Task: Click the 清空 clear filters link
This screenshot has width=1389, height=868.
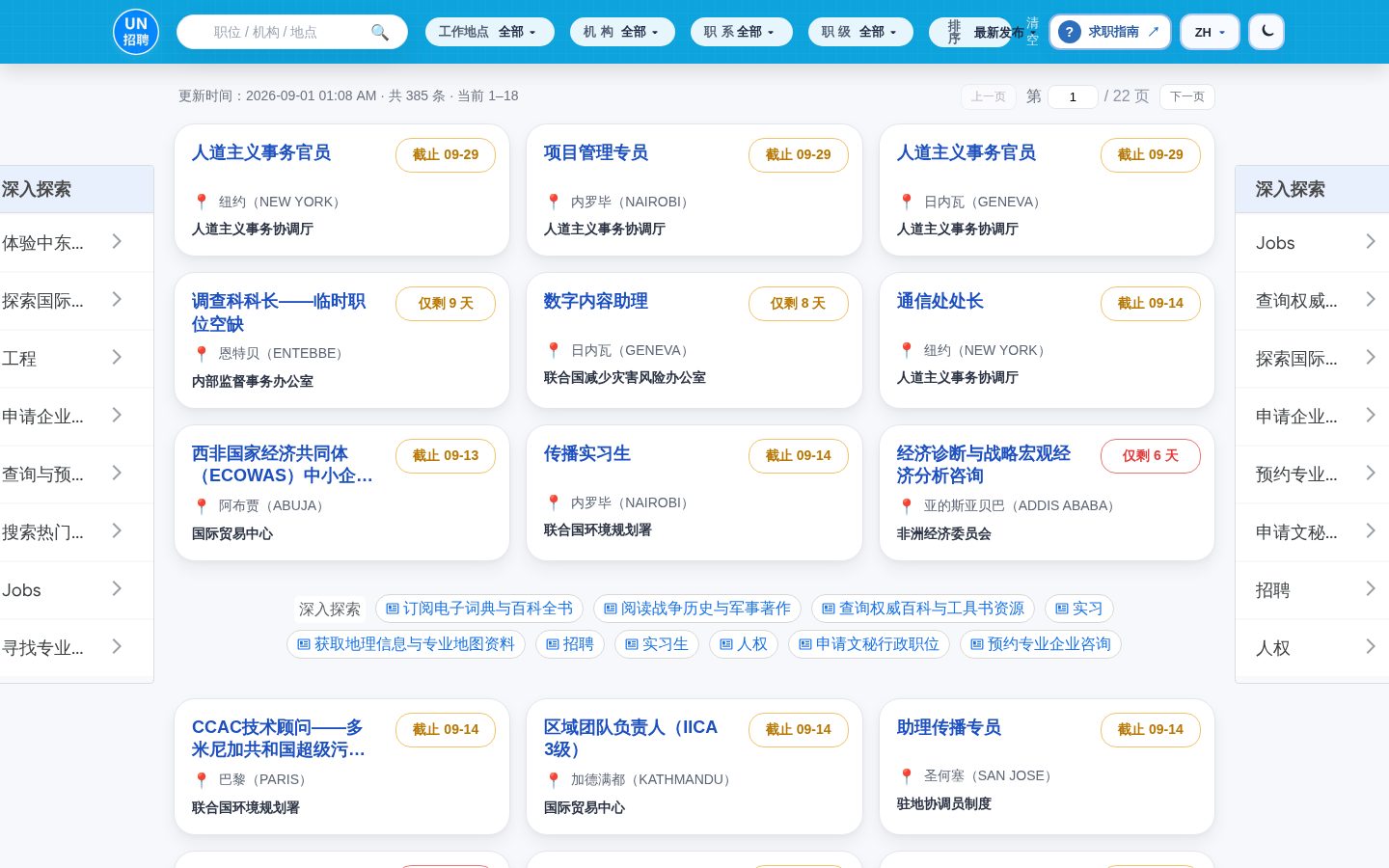Action: pyautogui.click(x=1032, y=32)
